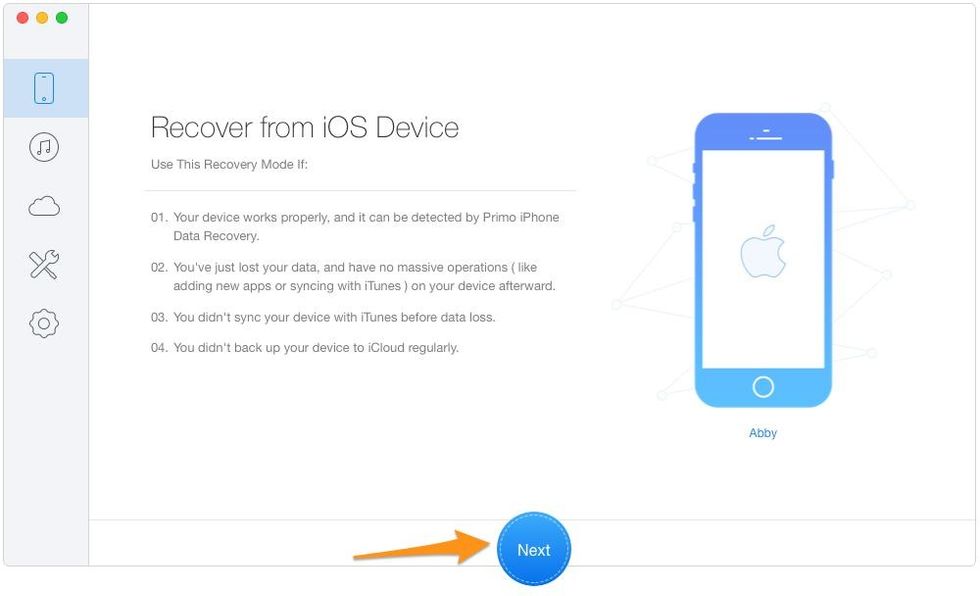980x596 pixels.
Task: Switch to the iCloud recovery cloud icon
Action: pos(44,206)
